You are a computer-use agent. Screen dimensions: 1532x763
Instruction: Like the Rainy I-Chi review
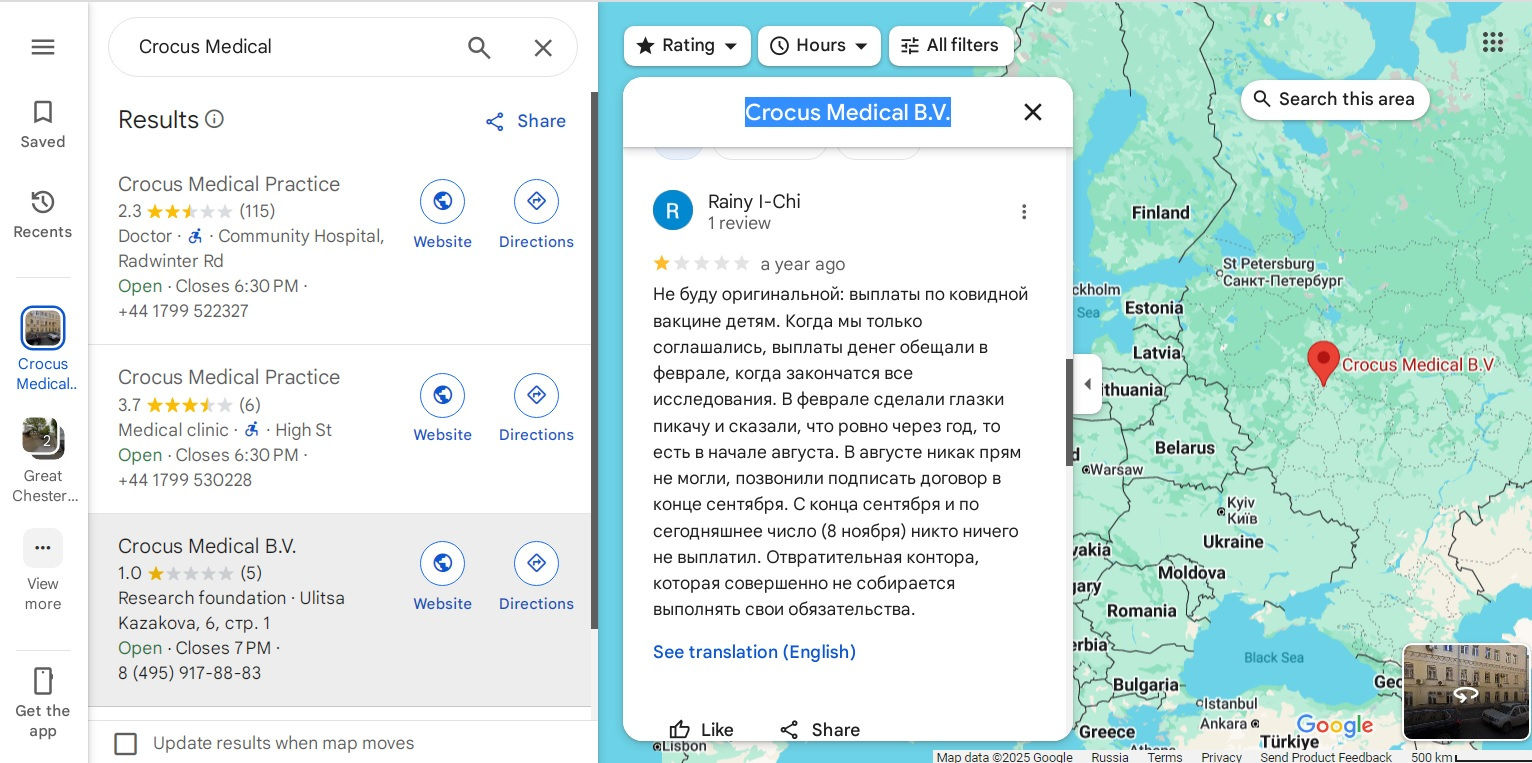click(701, 729)
